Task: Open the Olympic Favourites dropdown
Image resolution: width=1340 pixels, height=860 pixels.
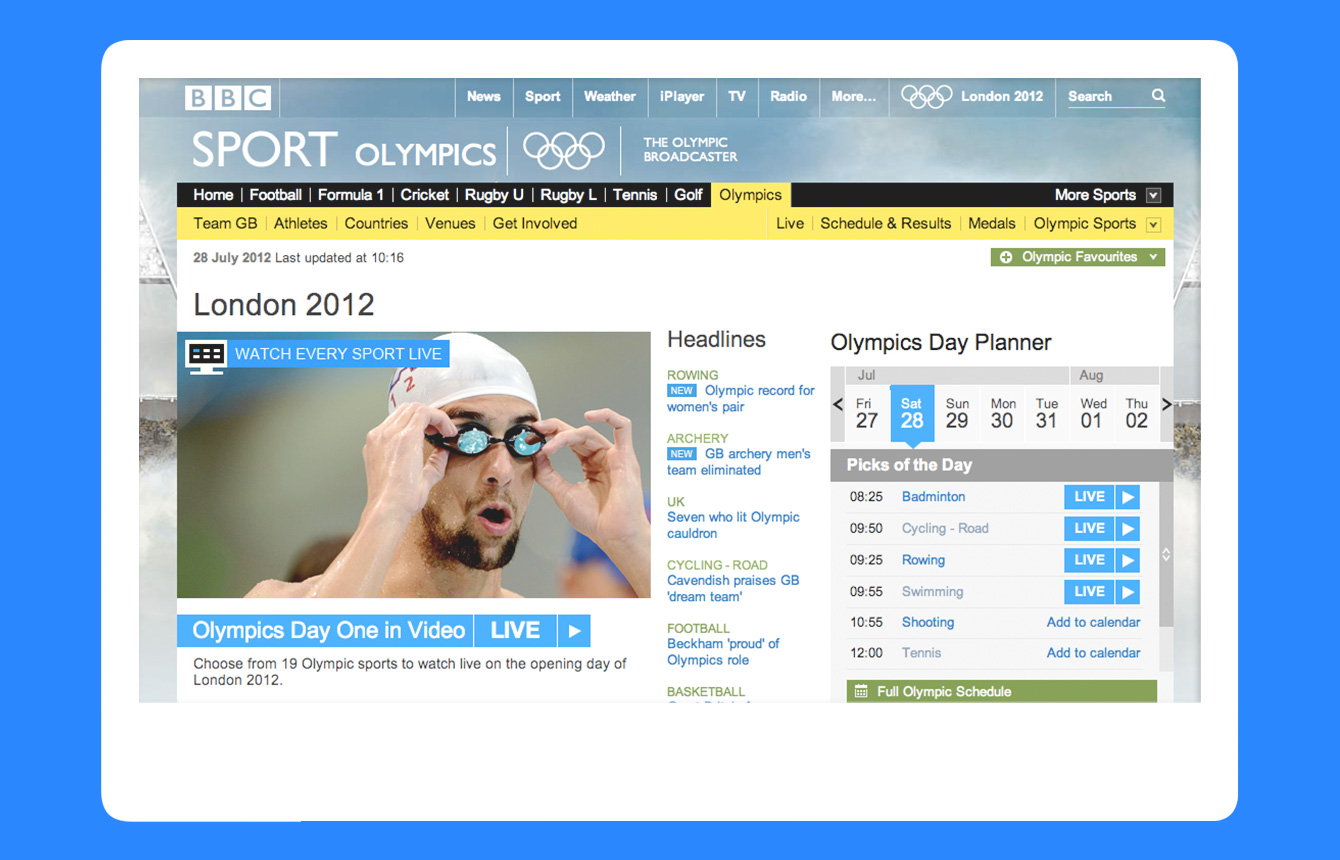Action: (x=1078, y=257)
